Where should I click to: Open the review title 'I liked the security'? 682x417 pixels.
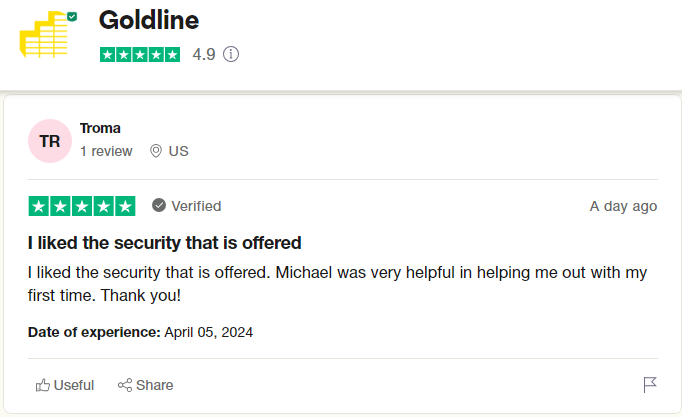(164, 242)
